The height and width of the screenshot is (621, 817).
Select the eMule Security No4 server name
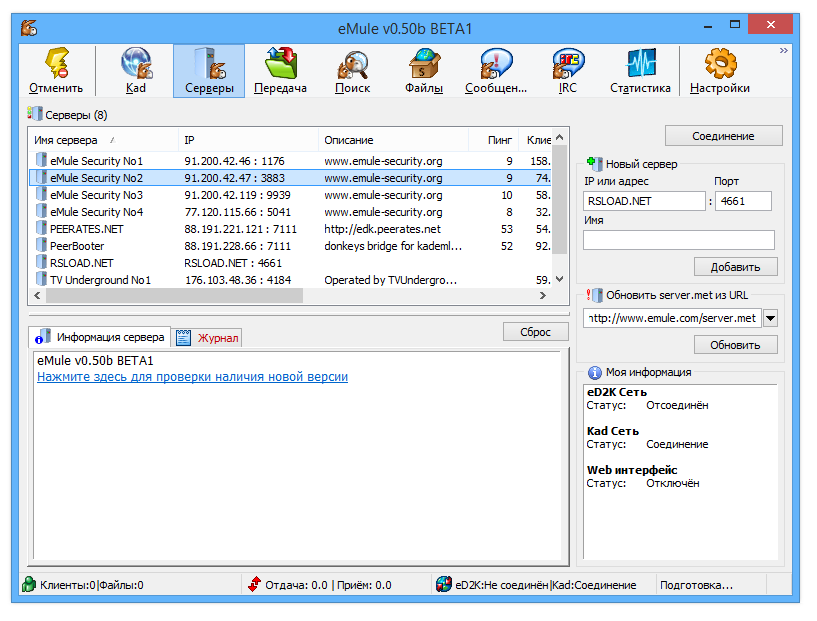pyautogui.click(x=96, y=212)
